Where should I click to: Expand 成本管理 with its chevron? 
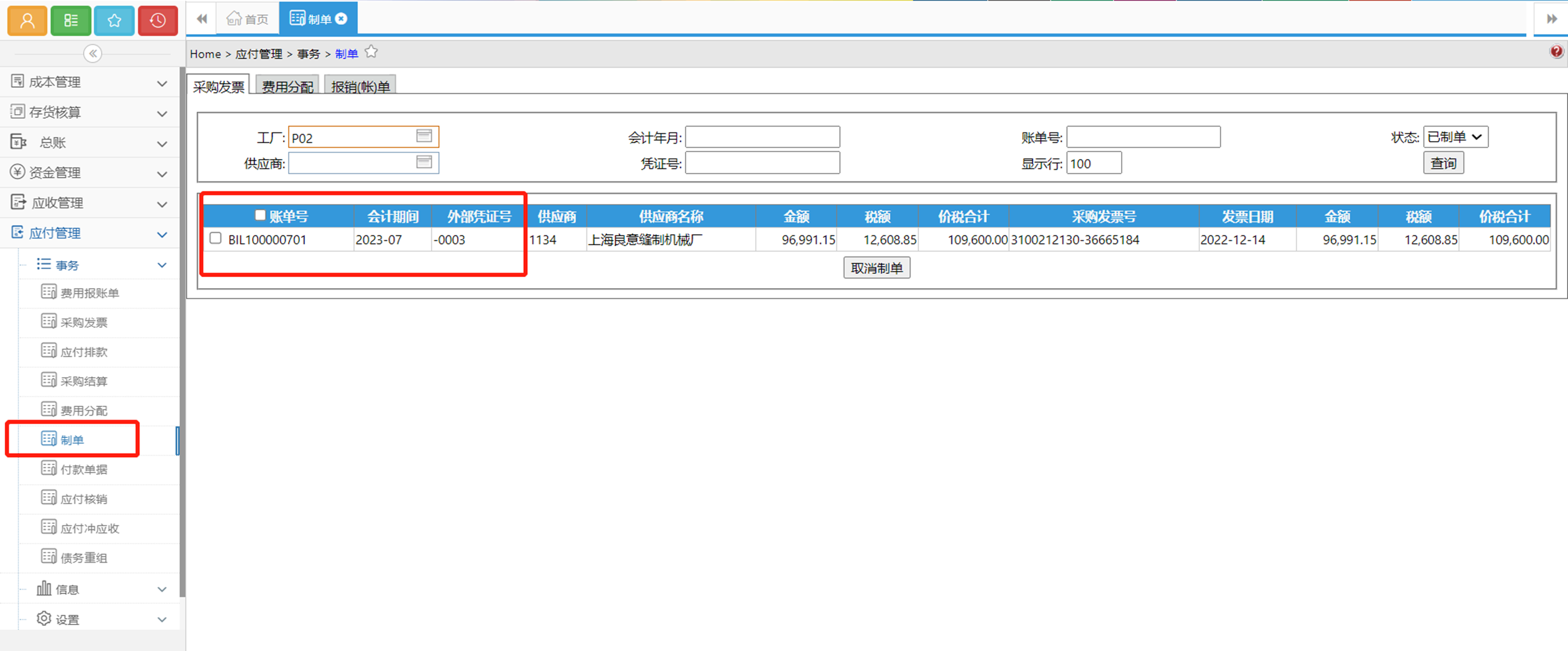pos(162,84)
